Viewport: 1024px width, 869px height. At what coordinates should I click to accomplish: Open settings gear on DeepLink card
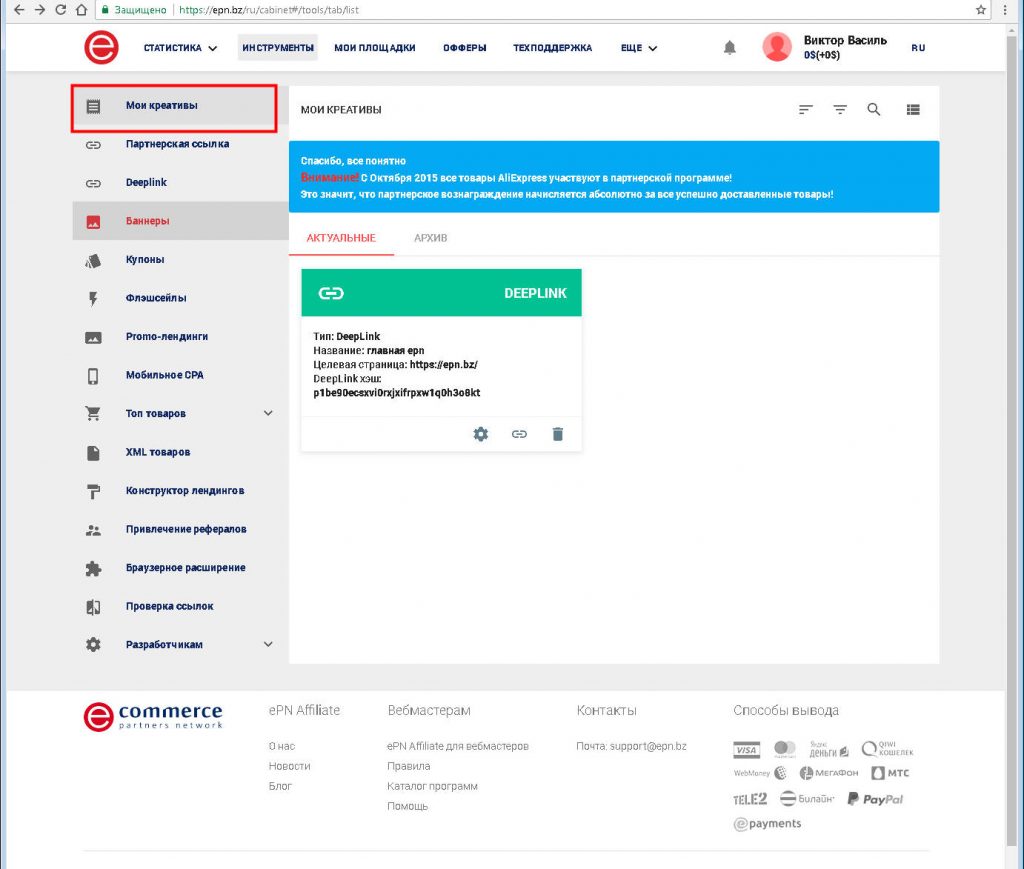(x=481, y=434)
